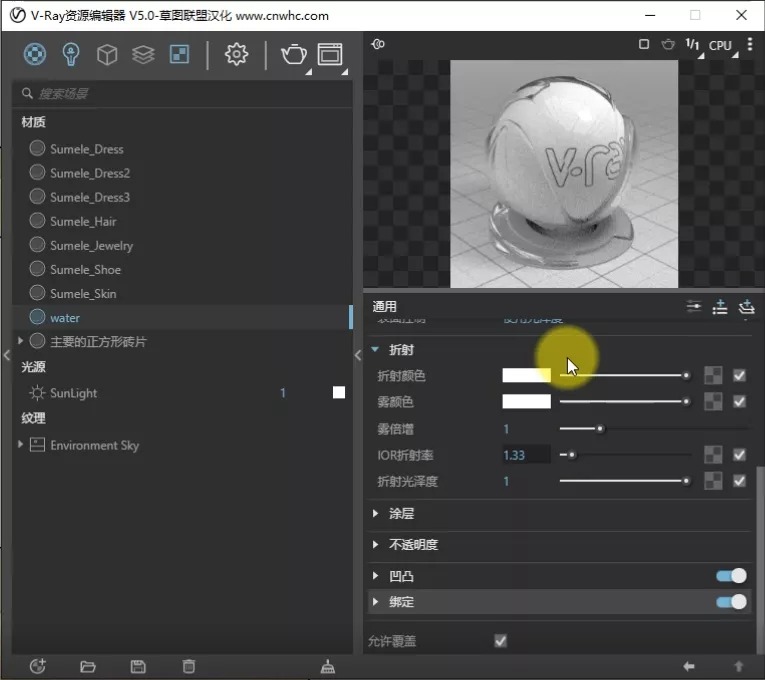Click the purge unused assets broom icon
Image resolution: width=765 pixels, height=680 pixels.
327,666
